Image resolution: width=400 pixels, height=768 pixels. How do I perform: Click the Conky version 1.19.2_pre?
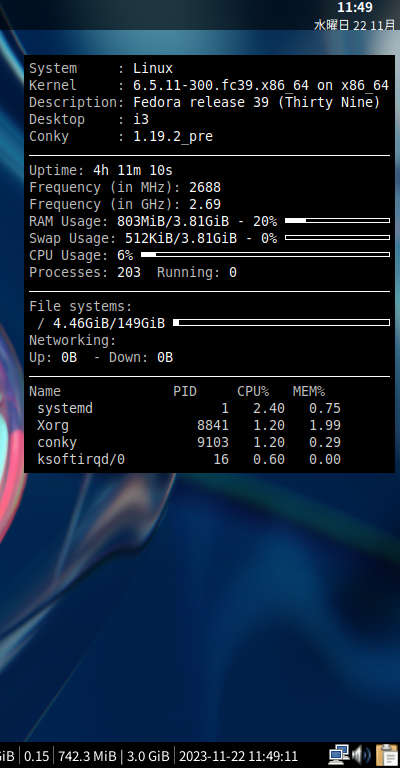[x=173, y=136]
